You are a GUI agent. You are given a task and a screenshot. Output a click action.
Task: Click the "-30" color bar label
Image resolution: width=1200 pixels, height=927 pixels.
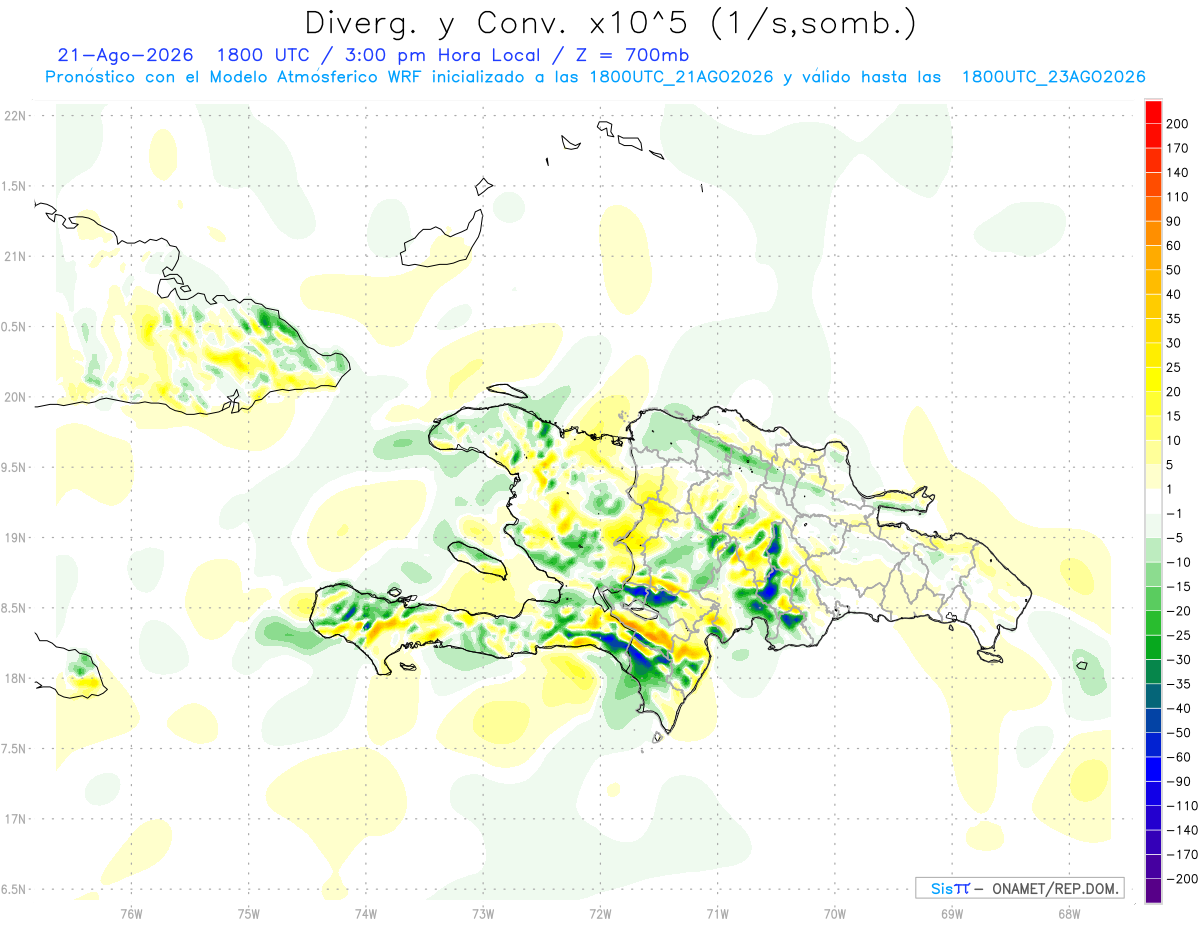click(1181, 659)
